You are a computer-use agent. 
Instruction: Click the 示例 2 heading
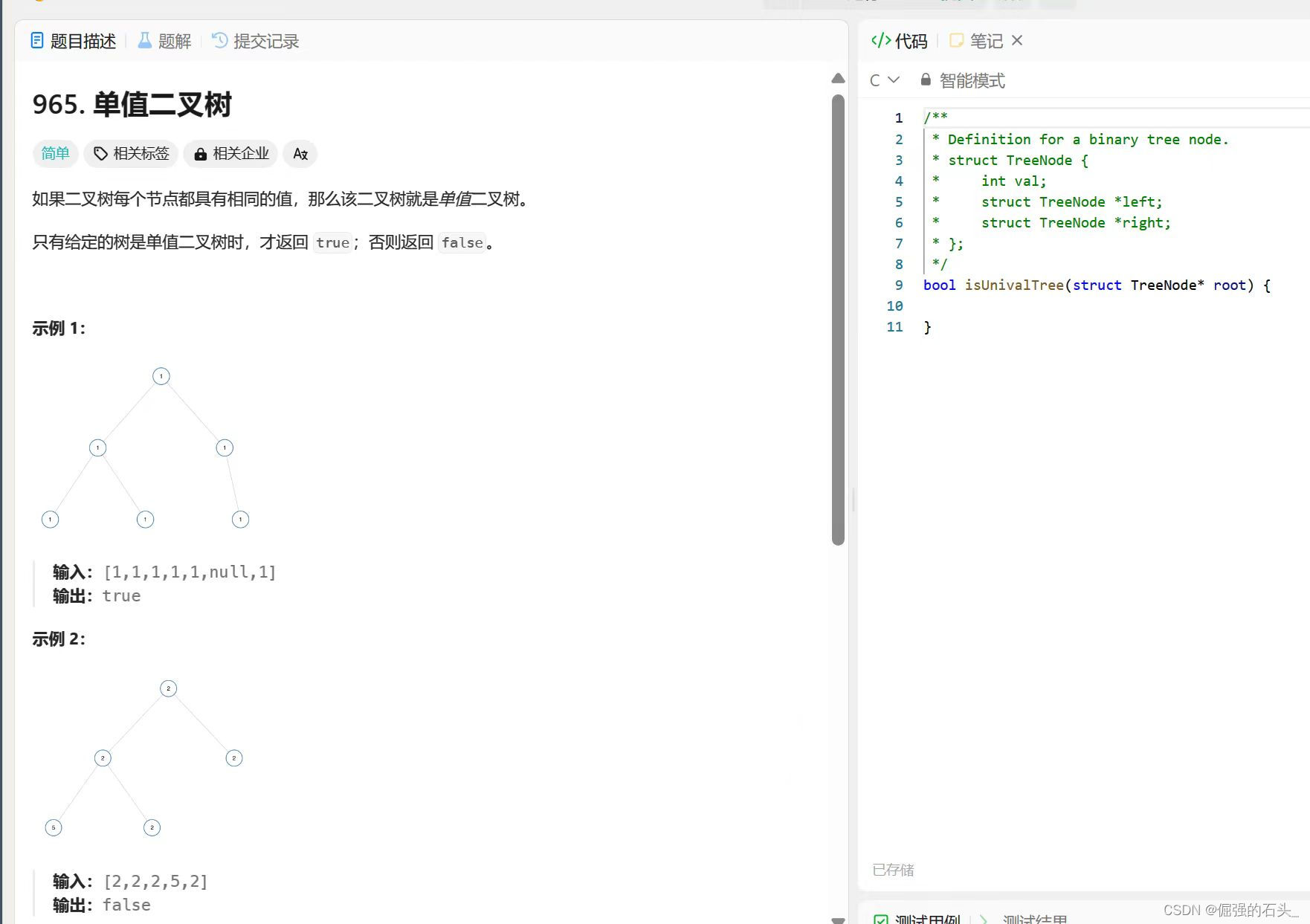(x=59, y=639)
